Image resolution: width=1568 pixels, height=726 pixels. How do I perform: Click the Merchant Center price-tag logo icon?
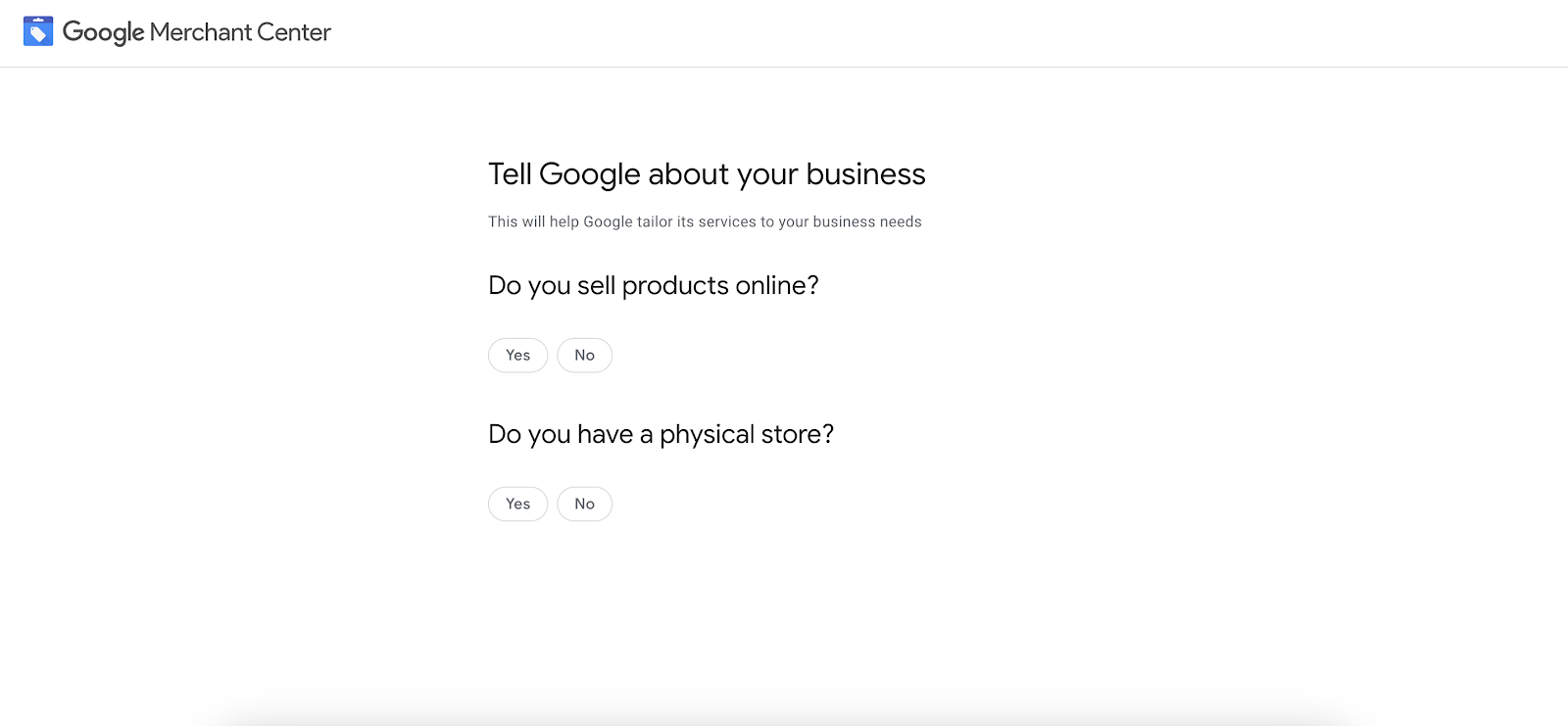click(38, 31)
